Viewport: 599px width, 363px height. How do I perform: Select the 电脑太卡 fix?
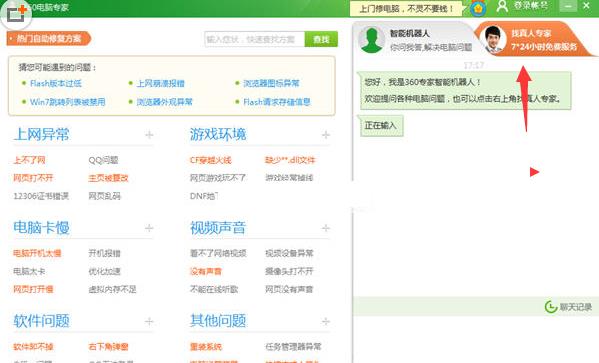point(29,272)
